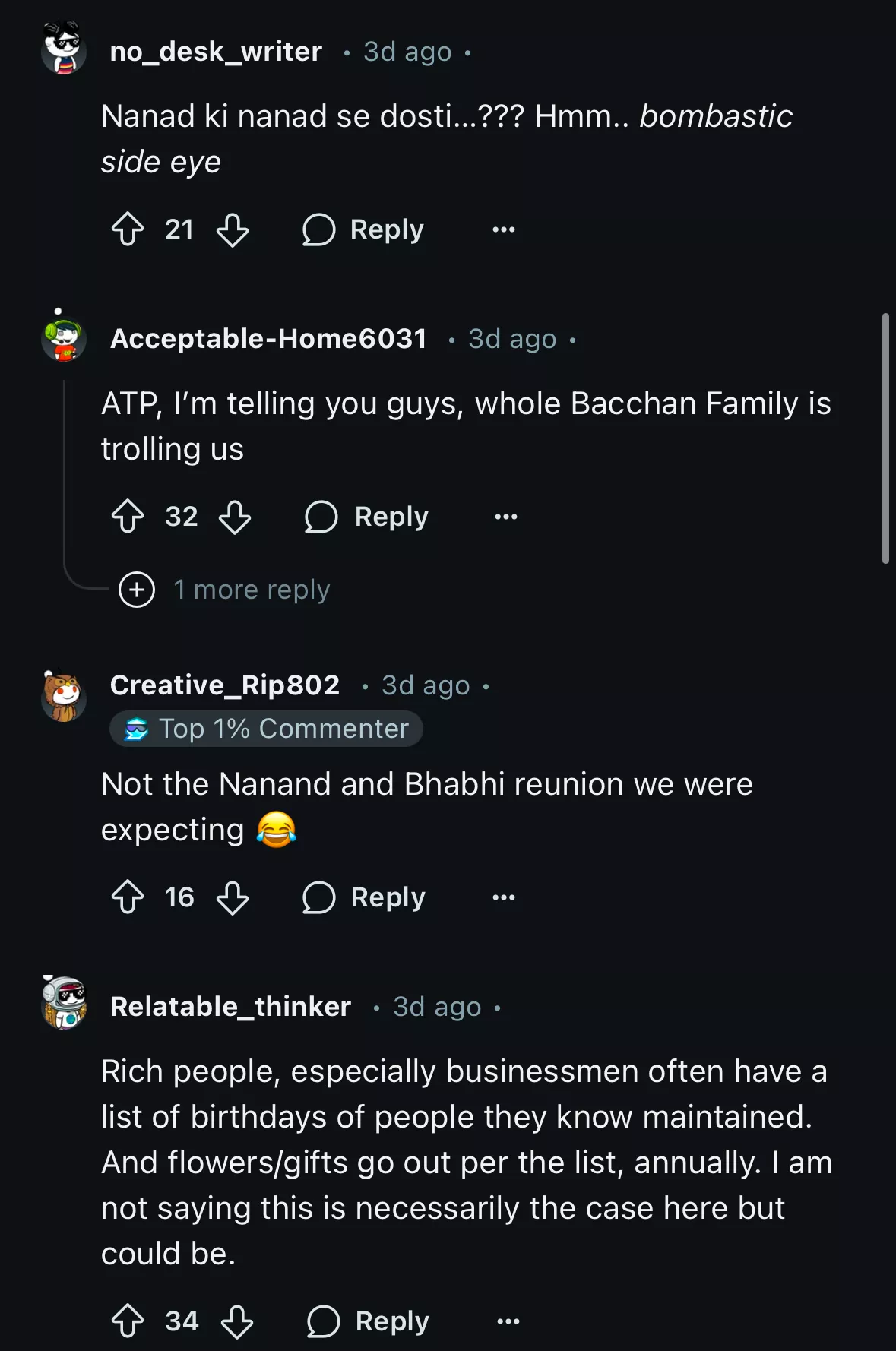896x1351 pixels.
Task: Downvote Relatable_thinker's comment
Action: click(x=237, y=1321)
